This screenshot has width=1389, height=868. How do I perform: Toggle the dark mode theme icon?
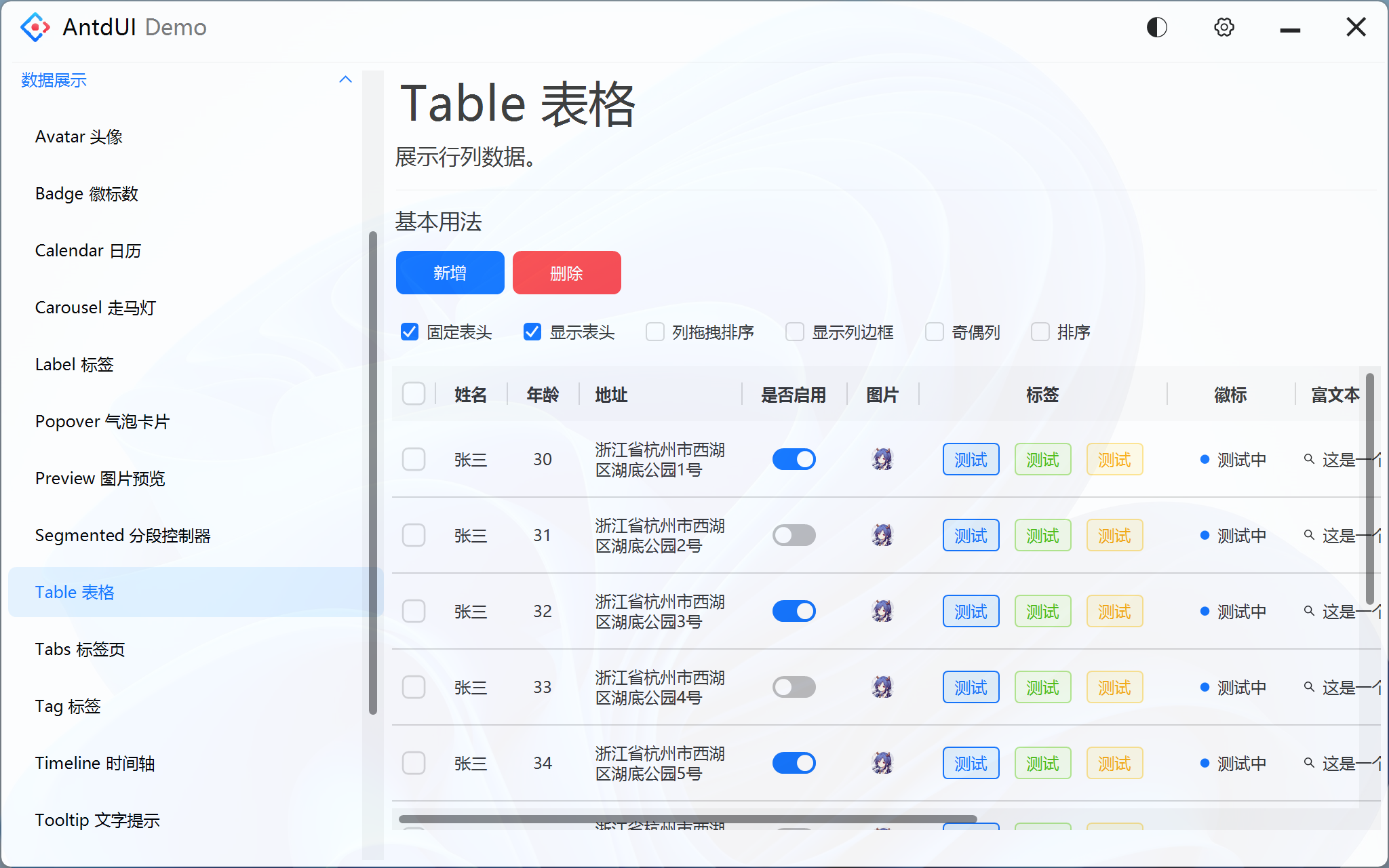click(x=1157, y=27)
